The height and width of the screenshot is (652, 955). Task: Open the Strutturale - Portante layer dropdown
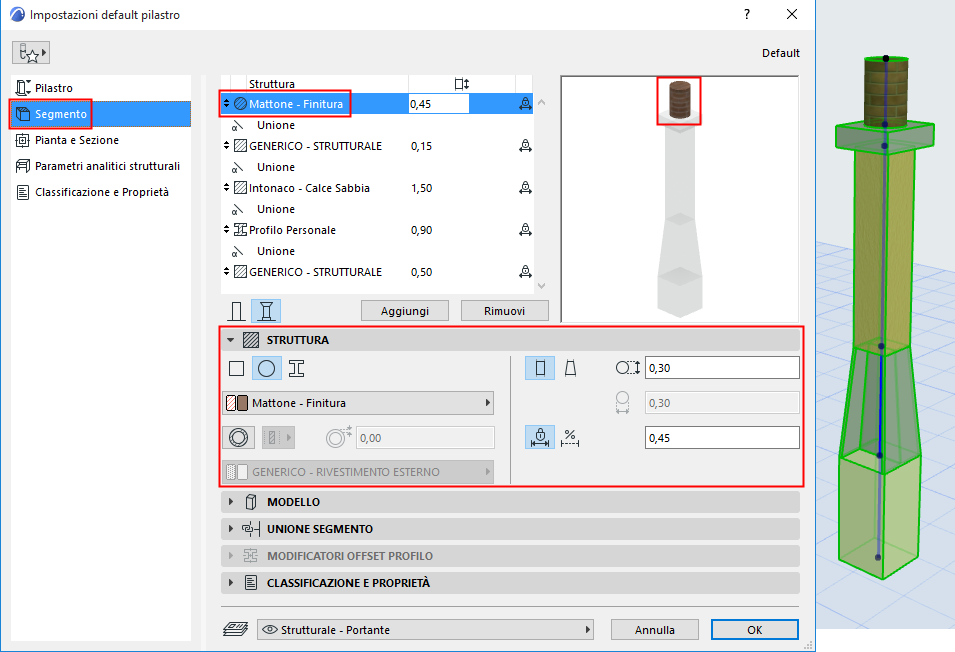click(x=425, y=629)
